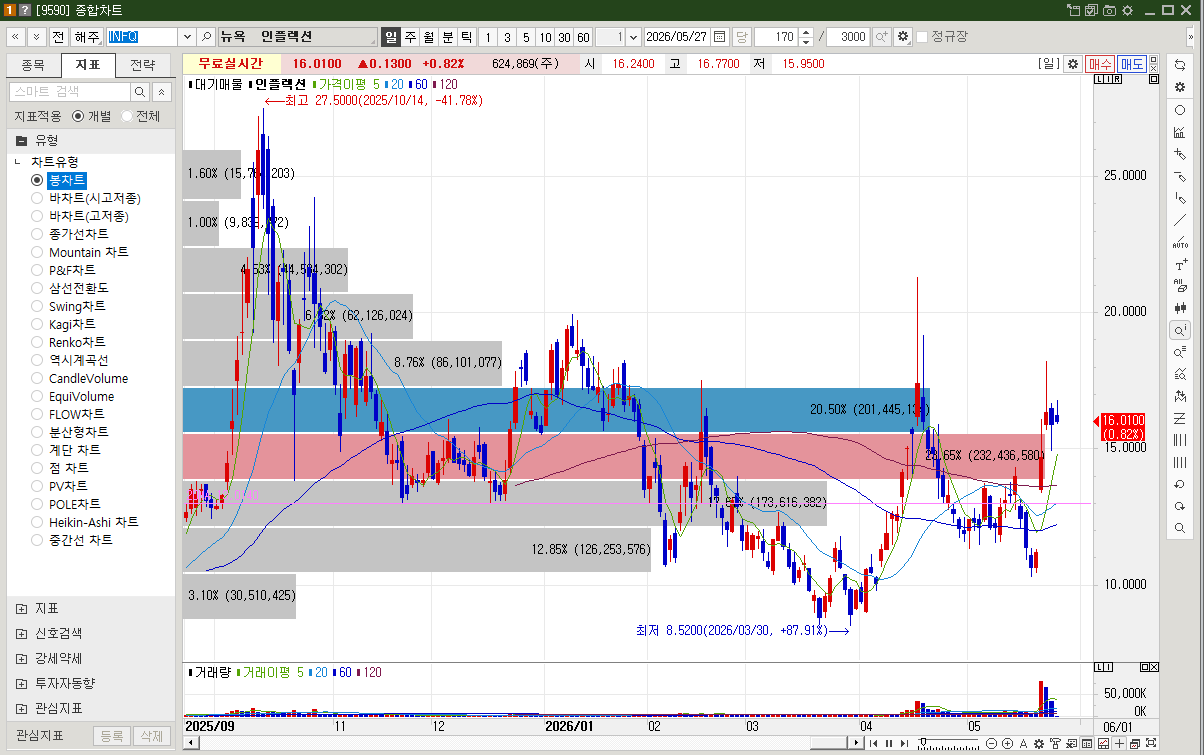The image size is (1204, 755).
Task: Select the 일 daily period button
Action: tap(391, 36)
